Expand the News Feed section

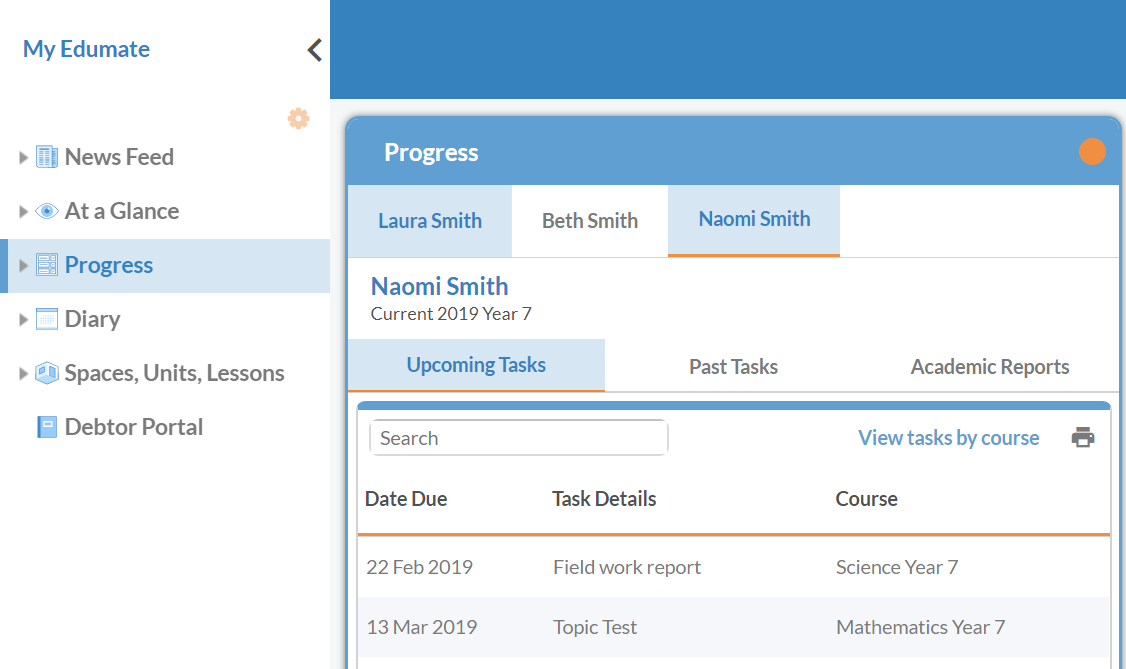tap(22, 156)
